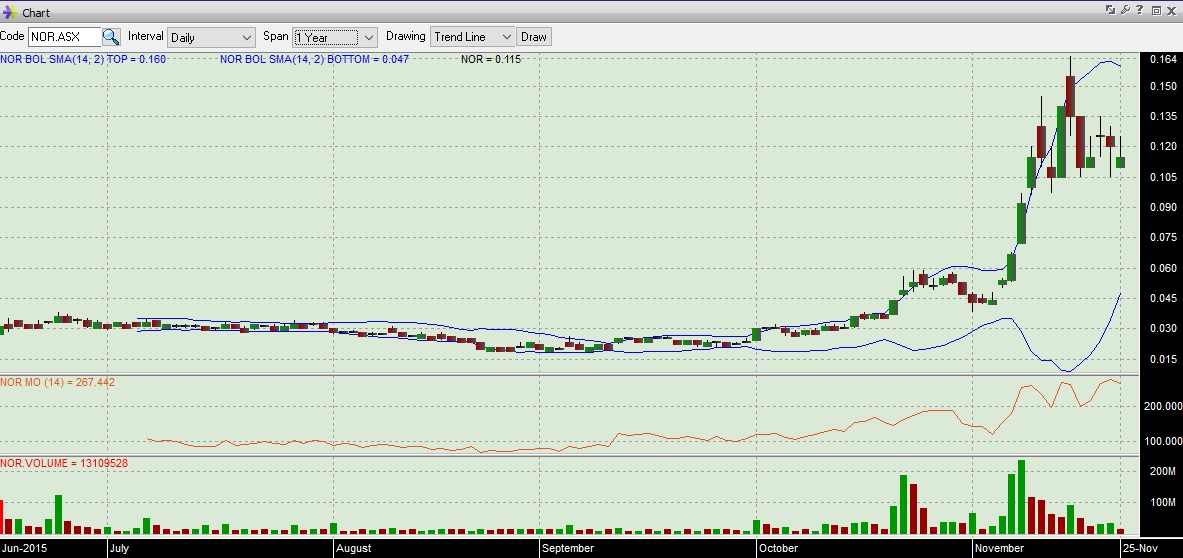Click the NOR MO (14) momentum label
This screenshot has height=558, width=1183.
pyautogui.click(x=58, y=382)
